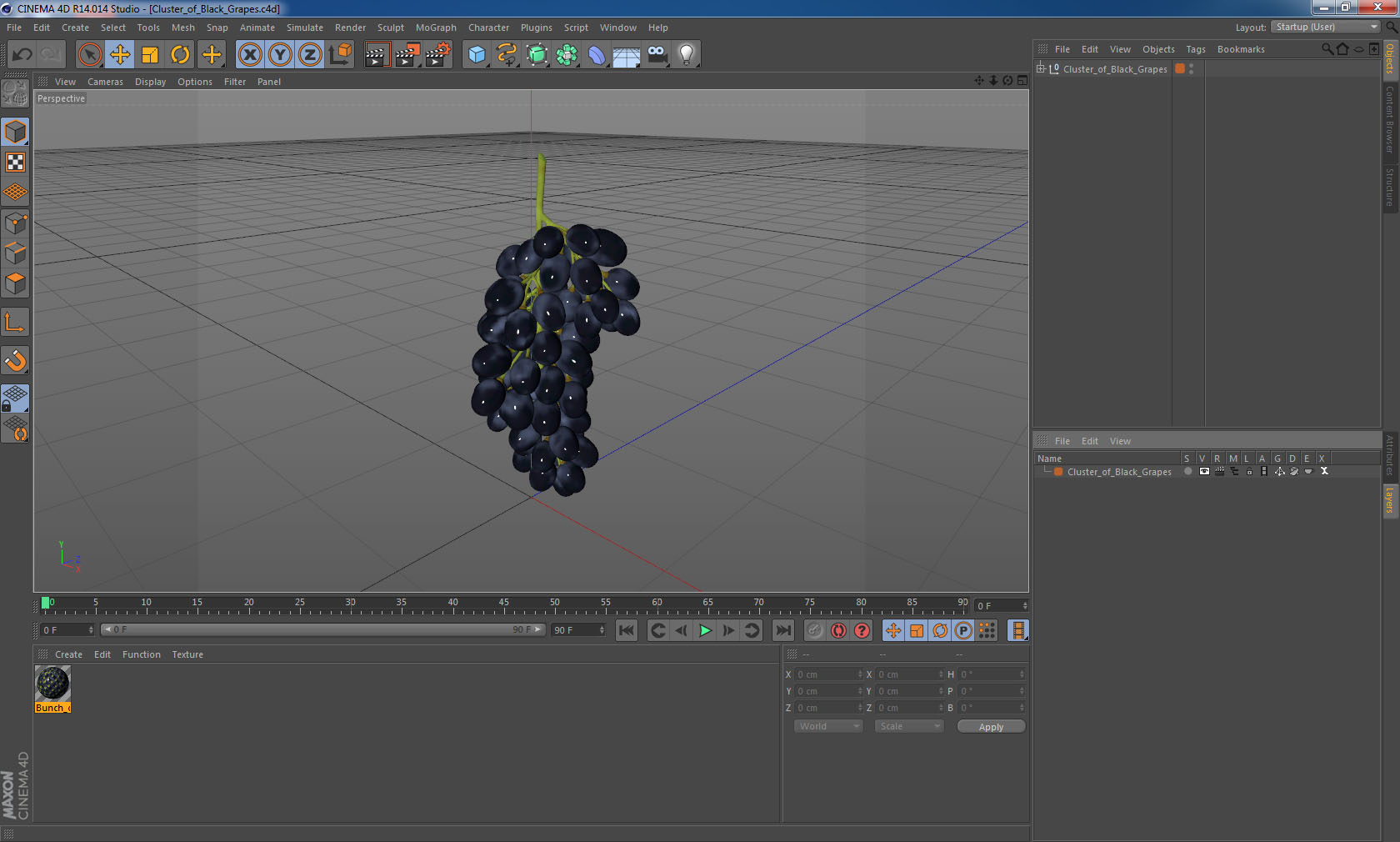The height and width of the screenshot is (842, 1400).
Task: Open the Simulate menu
Action: [x=305, y=28]
